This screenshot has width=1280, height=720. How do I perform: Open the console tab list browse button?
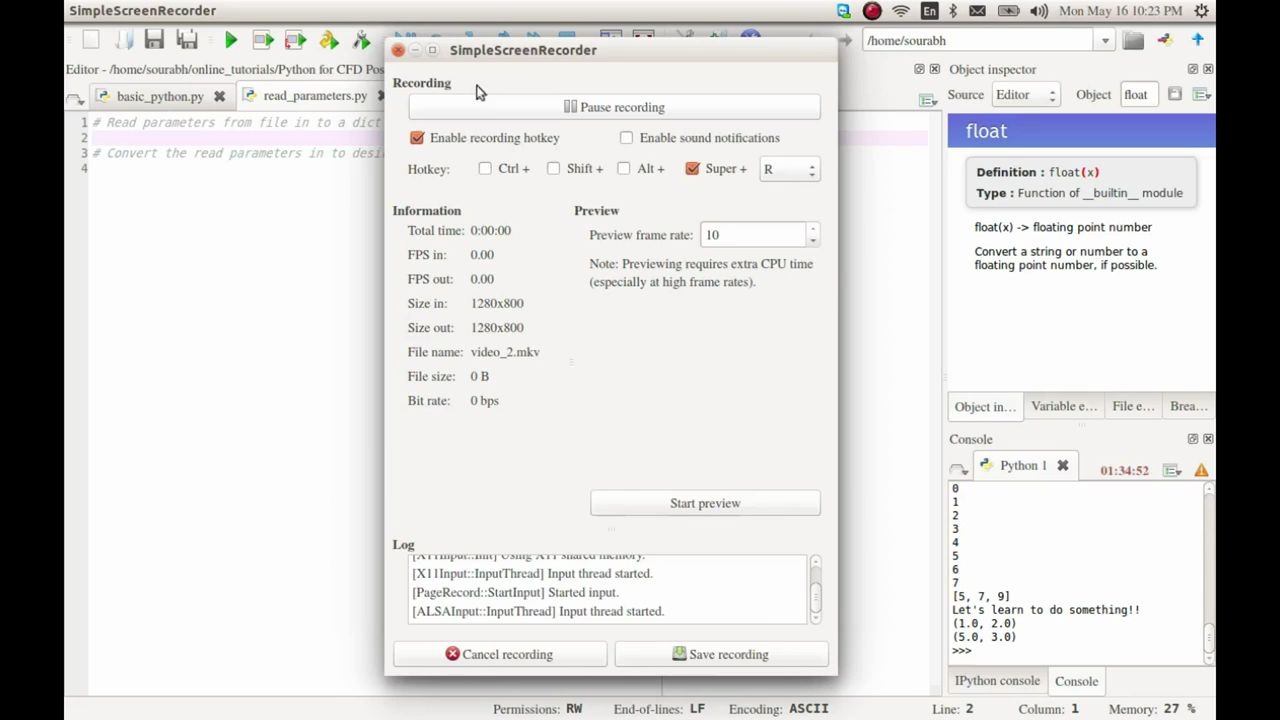point(959,468)
